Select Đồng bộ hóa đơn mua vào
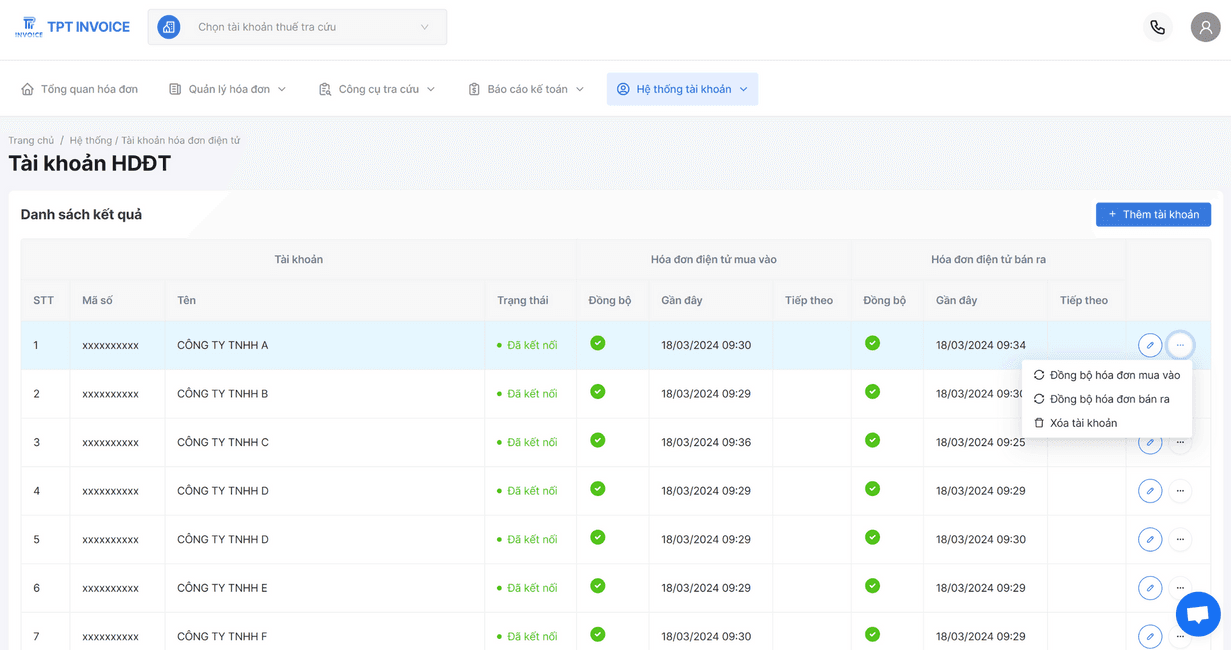Viewport: 1231px width, 650px height. (1107, 375)
